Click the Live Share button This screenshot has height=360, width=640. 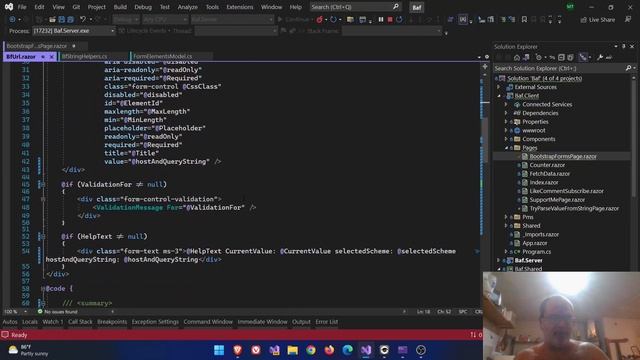point(598,20)
